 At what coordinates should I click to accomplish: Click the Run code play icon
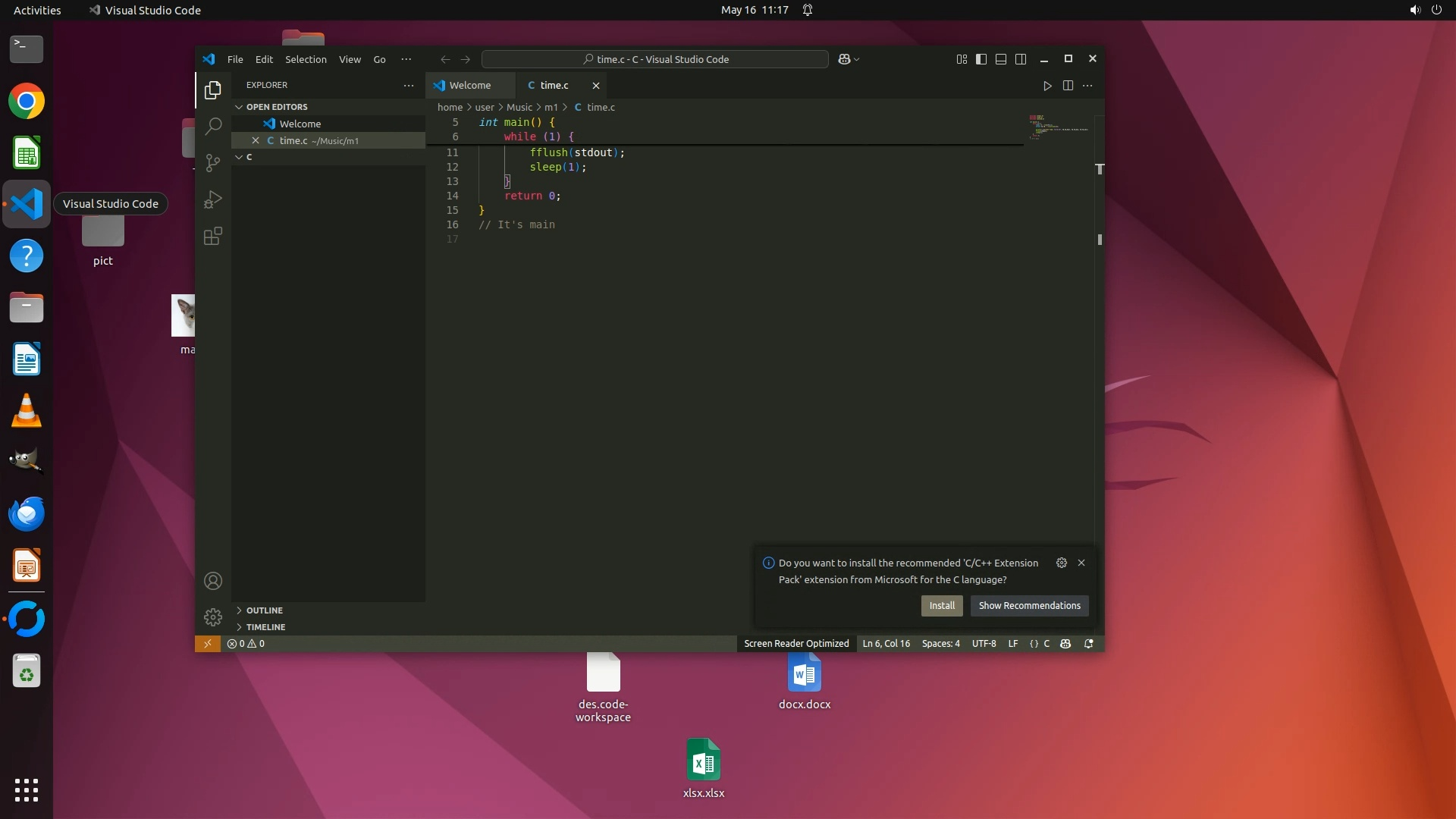(x=1047, y=86)
